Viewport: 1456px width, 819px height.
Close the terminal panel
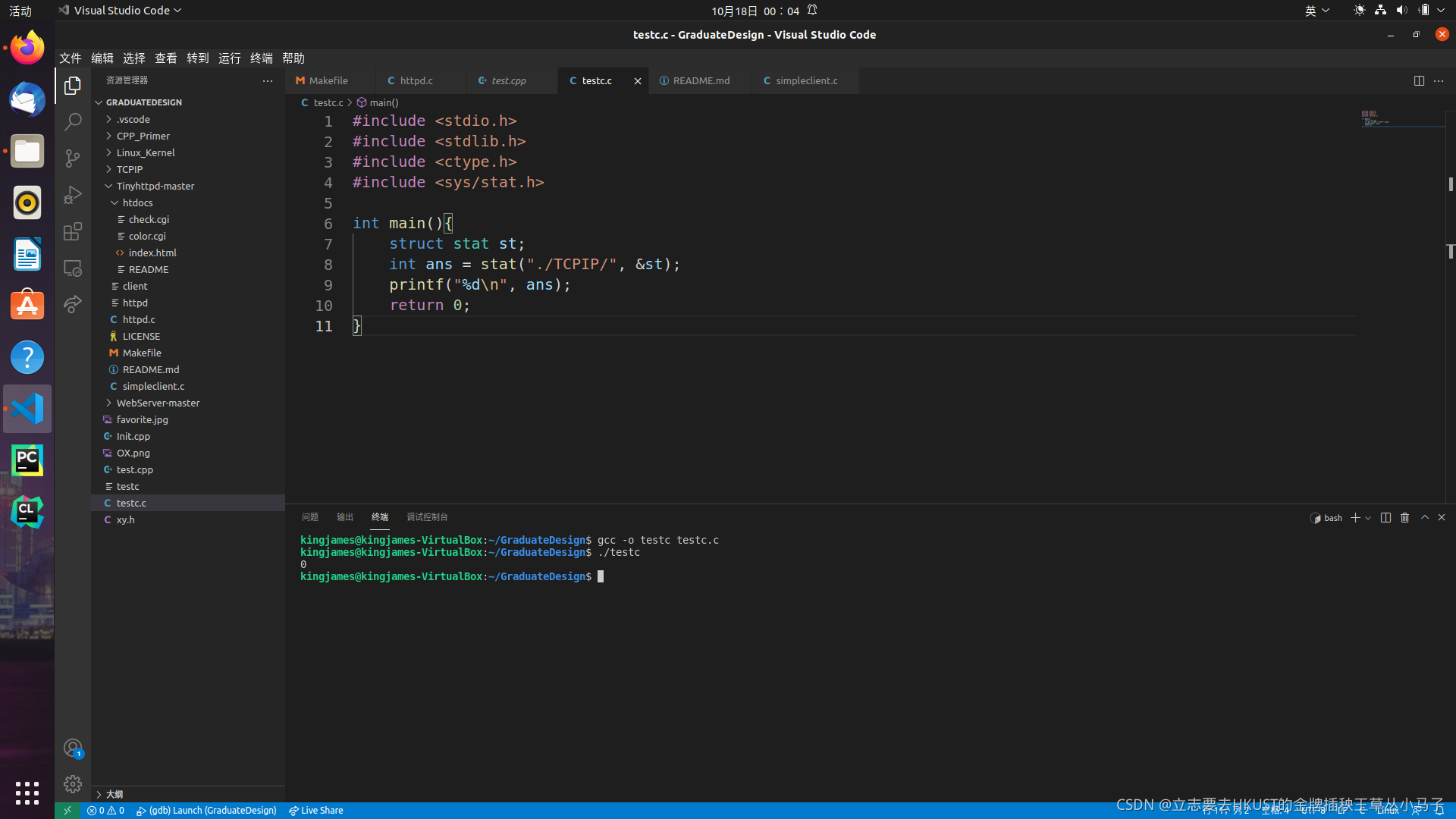click(x=1442, y=517)
